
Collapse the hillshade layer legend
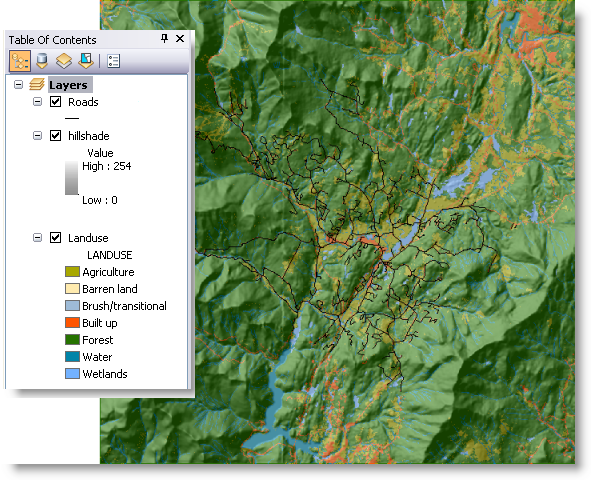point(37,136)
